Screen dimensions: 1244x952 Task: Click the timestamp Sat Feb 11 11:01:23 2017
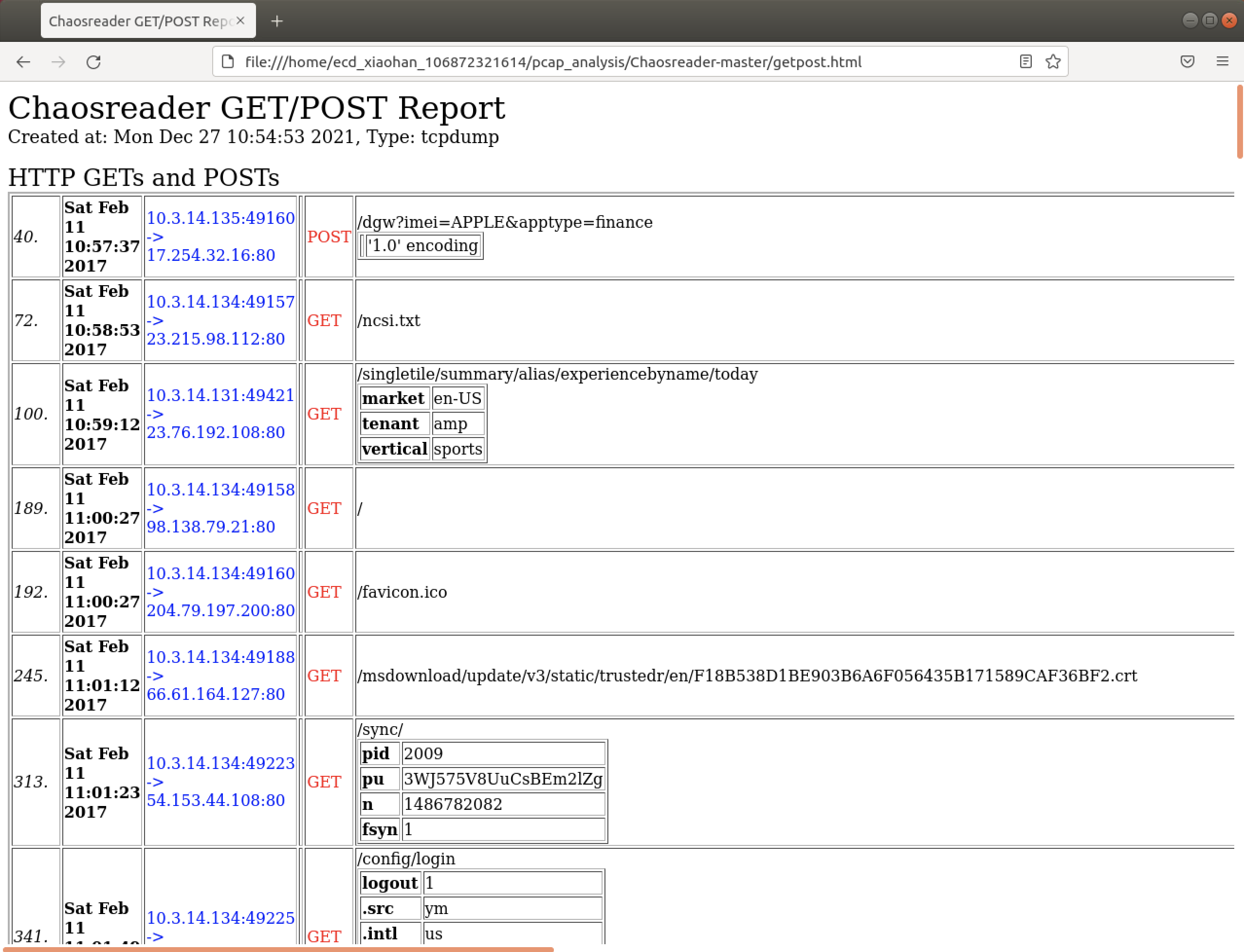coord(102,782)
